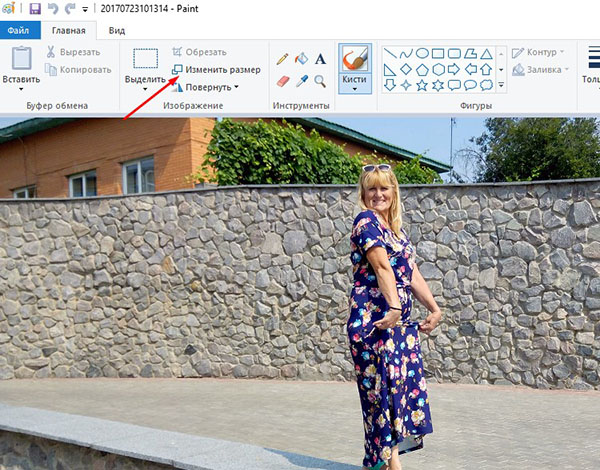This screenshot has width=600, height=470.
Task: Choose the polygon shape
Action: coord(470,53)
